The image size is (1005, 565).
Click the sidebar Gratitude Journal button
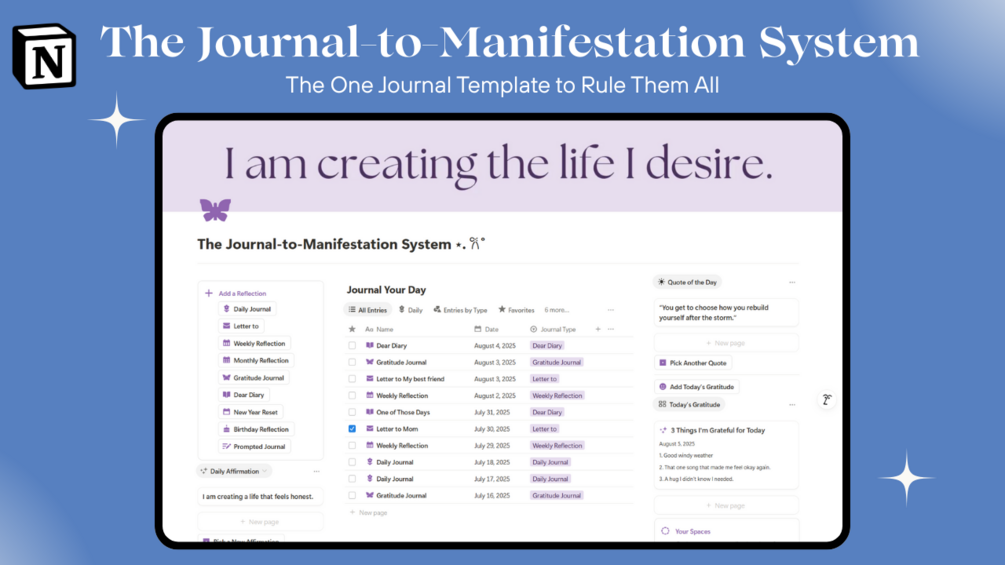(x=253, y=378)
